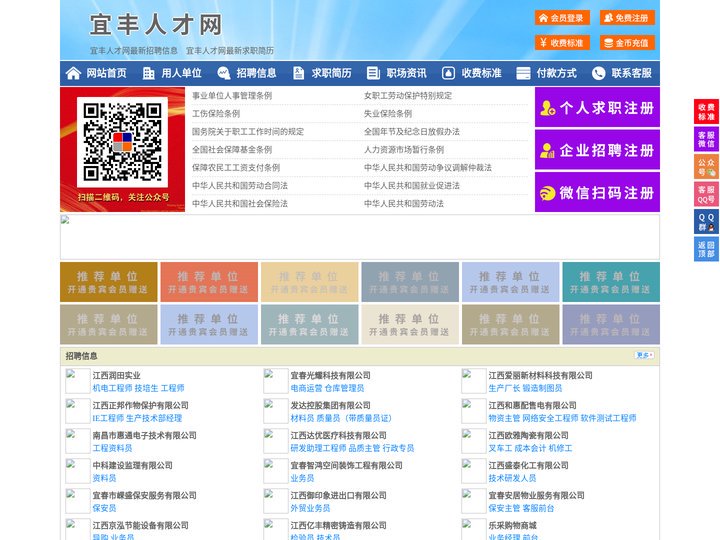Click the orange 公众号 side widget
This screenshot has width=720, height=540.
706,167
